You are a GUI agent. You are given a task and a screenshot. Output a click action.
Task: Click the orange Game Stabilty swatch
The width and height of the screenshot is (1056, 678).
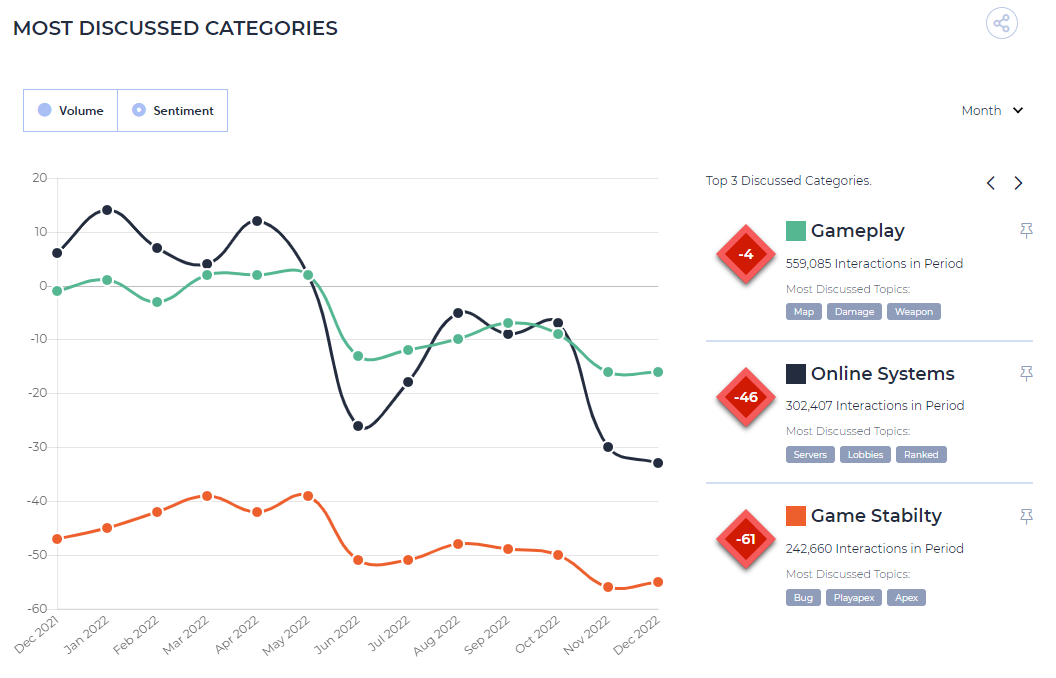pyautogui.click(x=796, y=516)
